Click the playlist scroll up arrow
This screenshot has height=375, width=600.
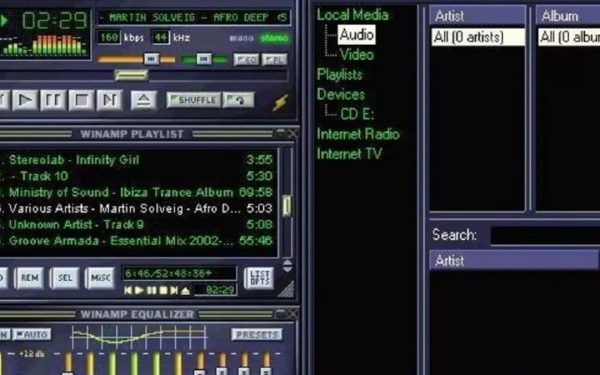287,262
